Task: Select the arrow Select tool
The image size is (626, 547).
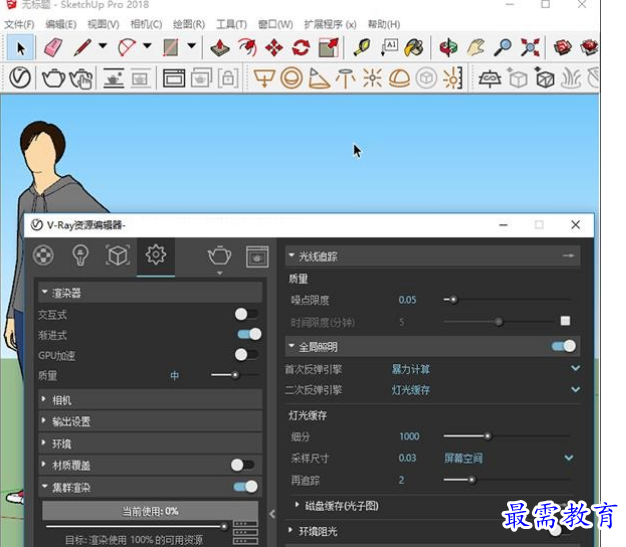Action: point(20,48)
